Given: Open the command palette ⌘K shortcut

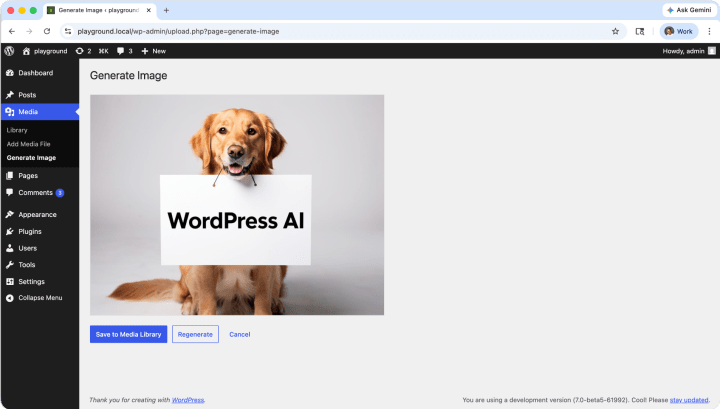Looking at the screenshot, I should pos(104,51).
